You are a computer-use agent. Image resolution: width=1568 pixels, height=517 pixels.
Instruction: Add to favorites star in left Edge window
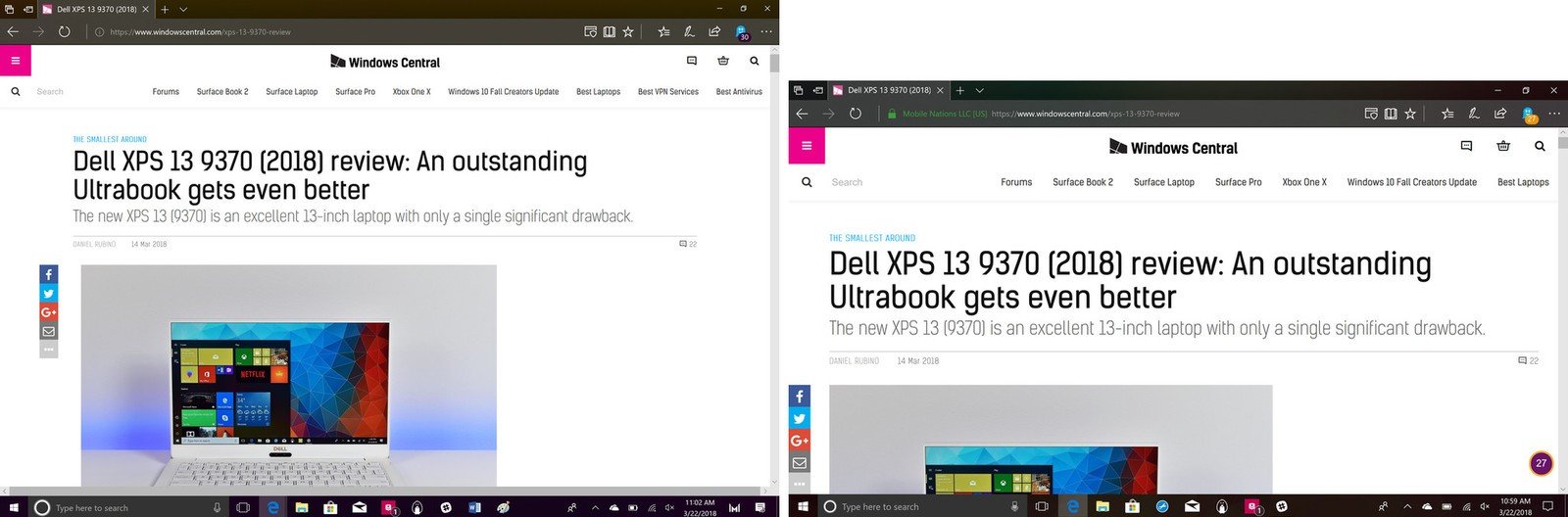628,31
